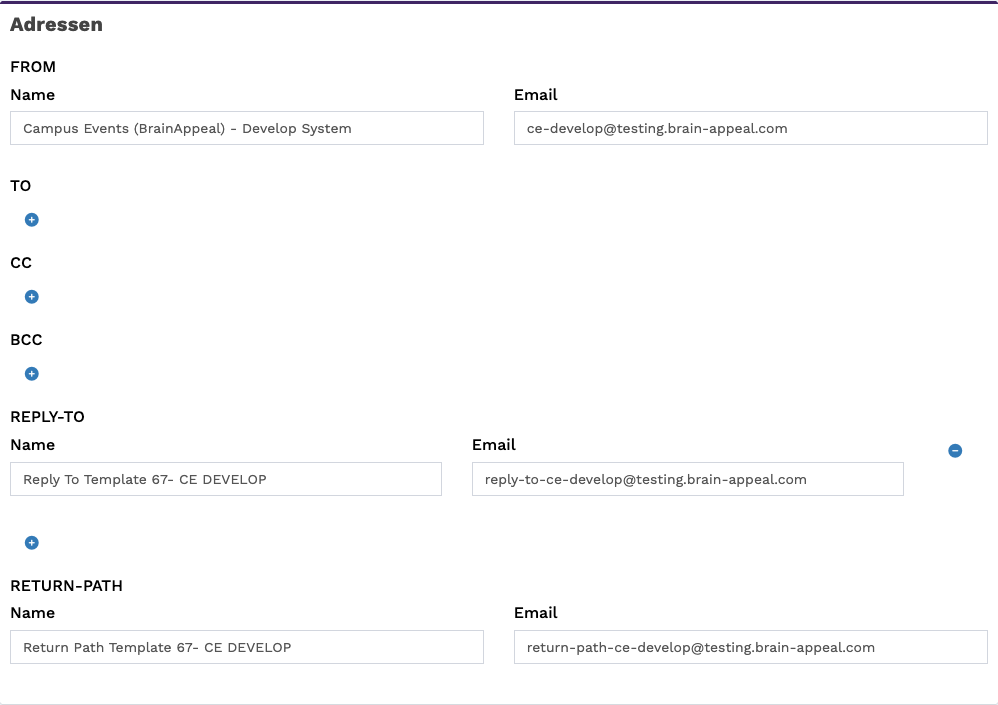This screenshot has width=998, height=705.
Task: Select the RETURN-PATH section label
Action: (x=67, y=585)
